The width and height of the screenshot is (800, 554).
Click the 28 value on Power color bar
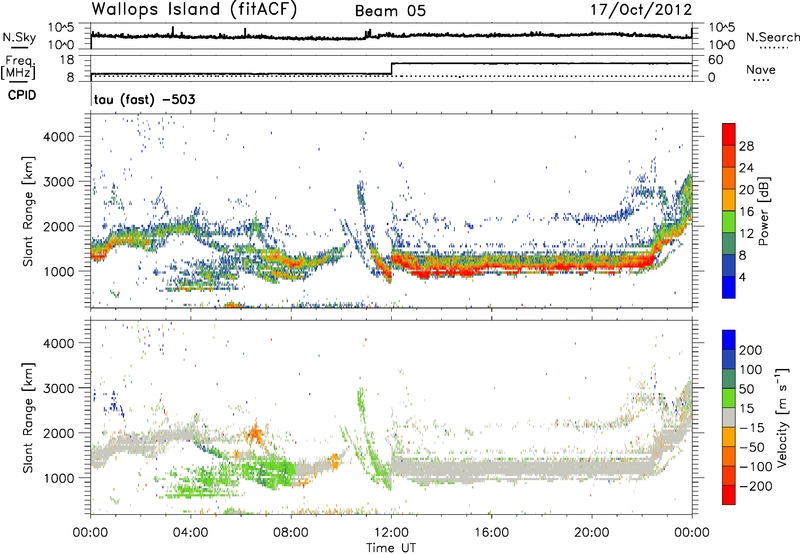pyautogui.click(x=746, y=146)
